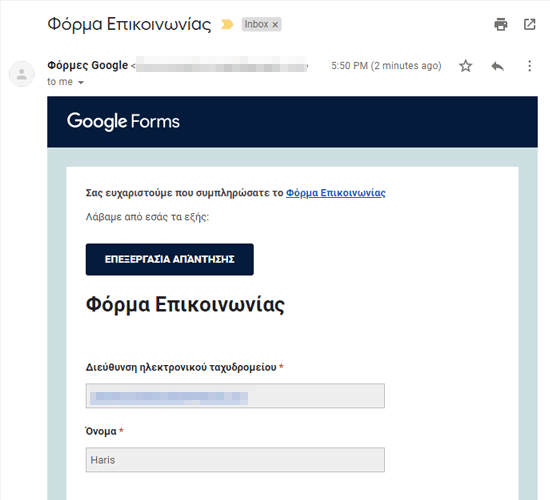Open the Φόρμα Επικοινωνίας hyperlink
The width and height of the screenshot is (550, 500).
pyautogui.click(x=336, y=193)
